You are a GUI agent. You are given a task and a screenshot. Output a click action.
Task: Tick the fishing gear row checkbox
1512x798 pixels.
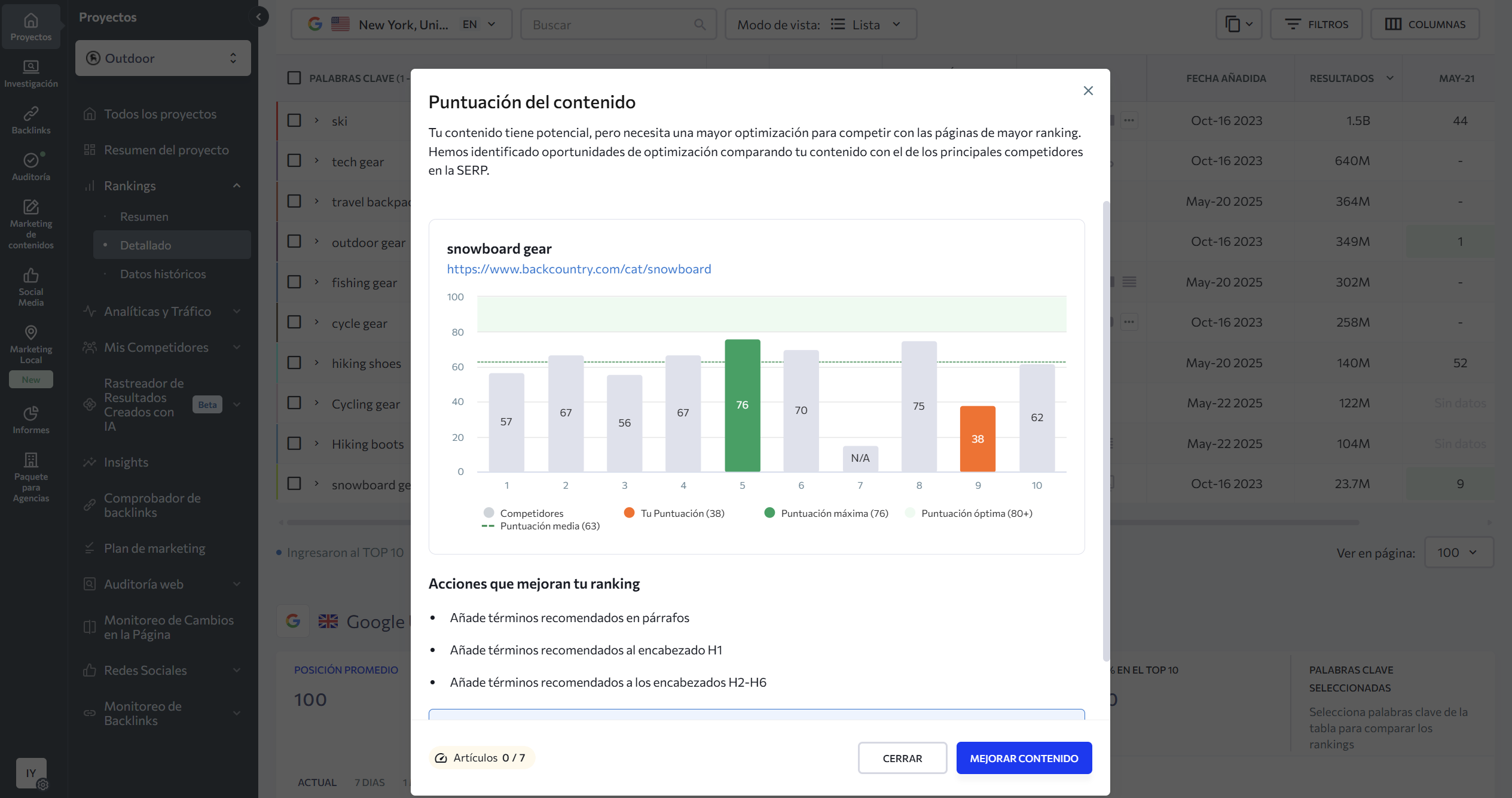[294, 282]
